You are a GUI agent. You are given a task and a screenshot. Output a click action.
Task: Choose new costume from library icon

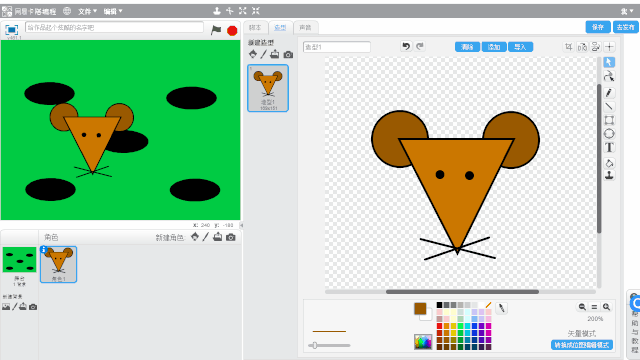253,54
